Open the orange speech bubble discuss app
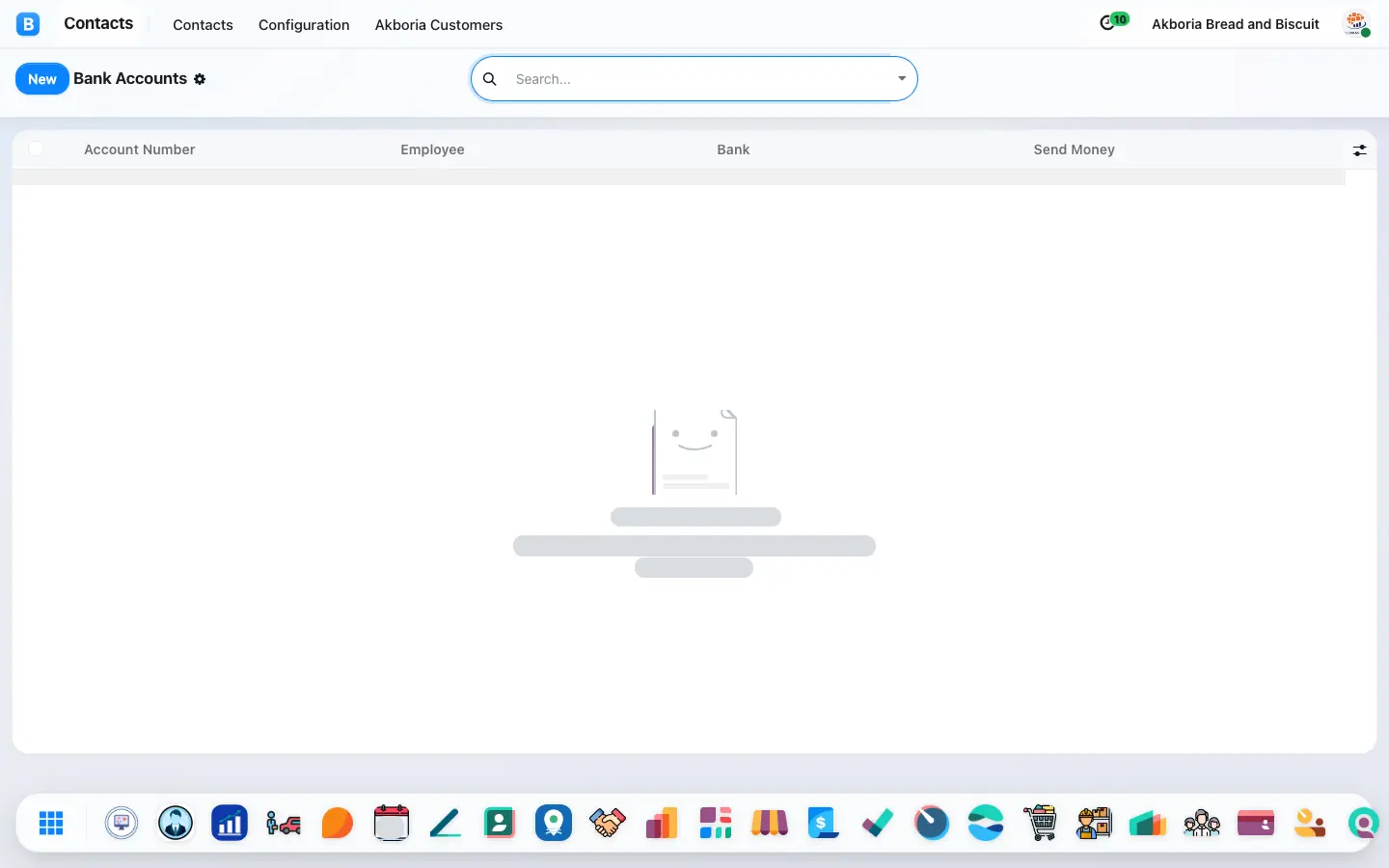This screenshot has width=1389, height=868. [338, 823]
